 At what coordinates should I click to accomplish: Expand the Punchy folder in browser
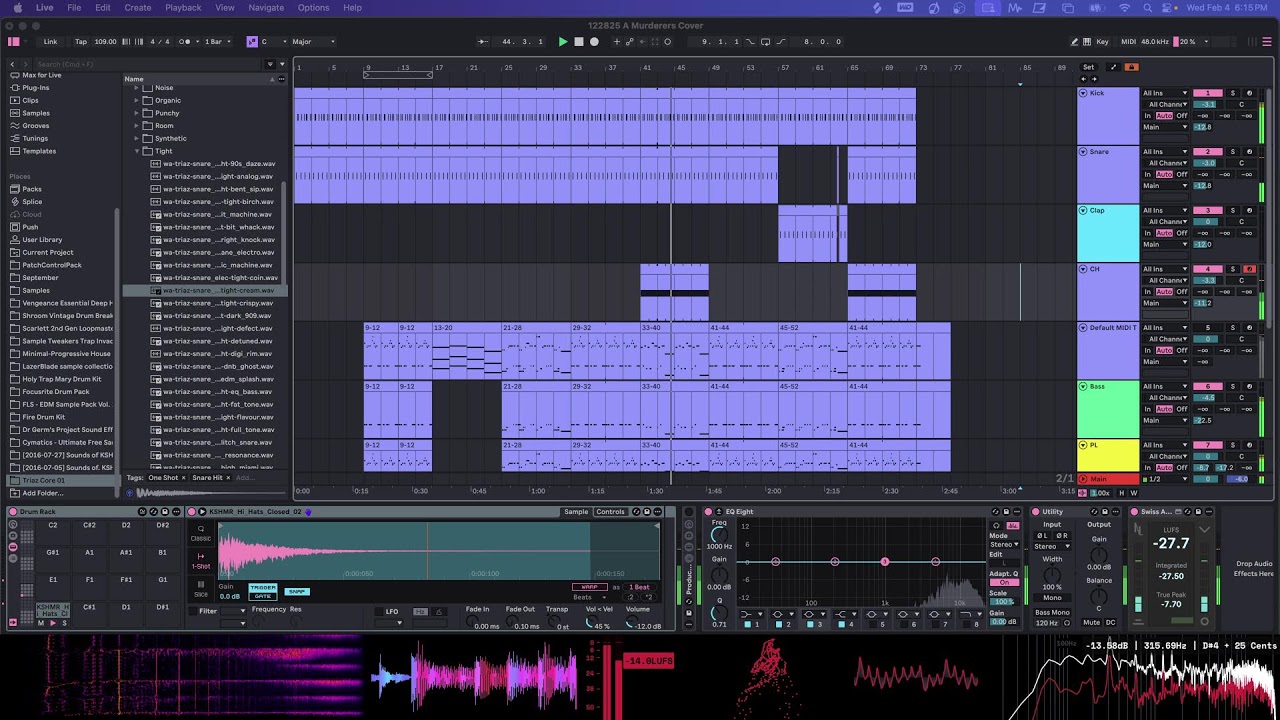point(137,113)
